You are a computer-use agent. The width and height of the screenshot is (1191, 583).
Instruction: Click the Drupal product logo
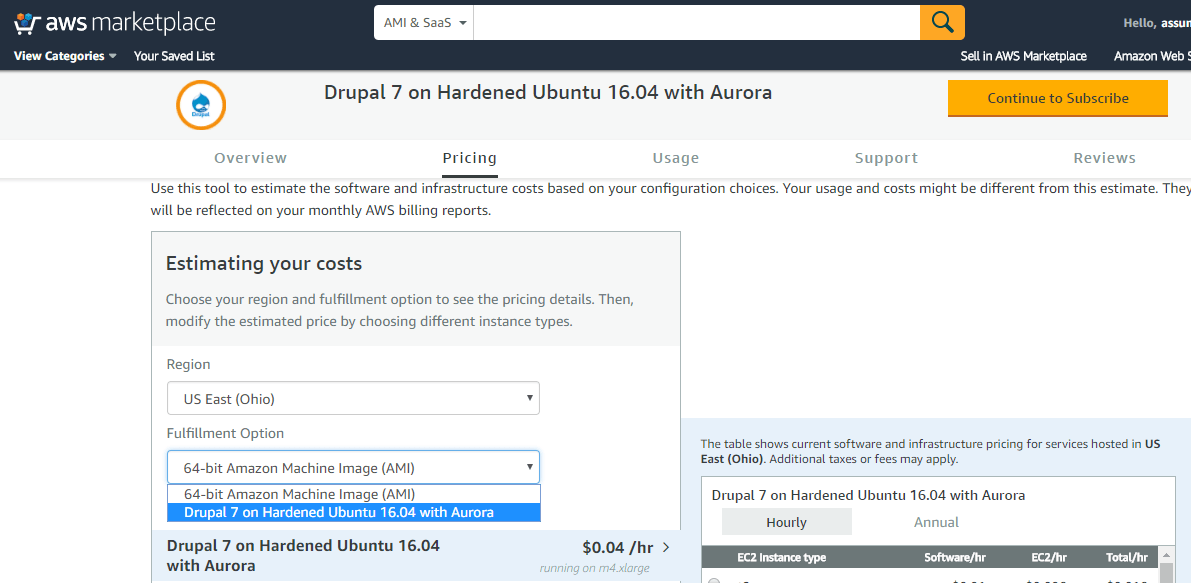201,105
